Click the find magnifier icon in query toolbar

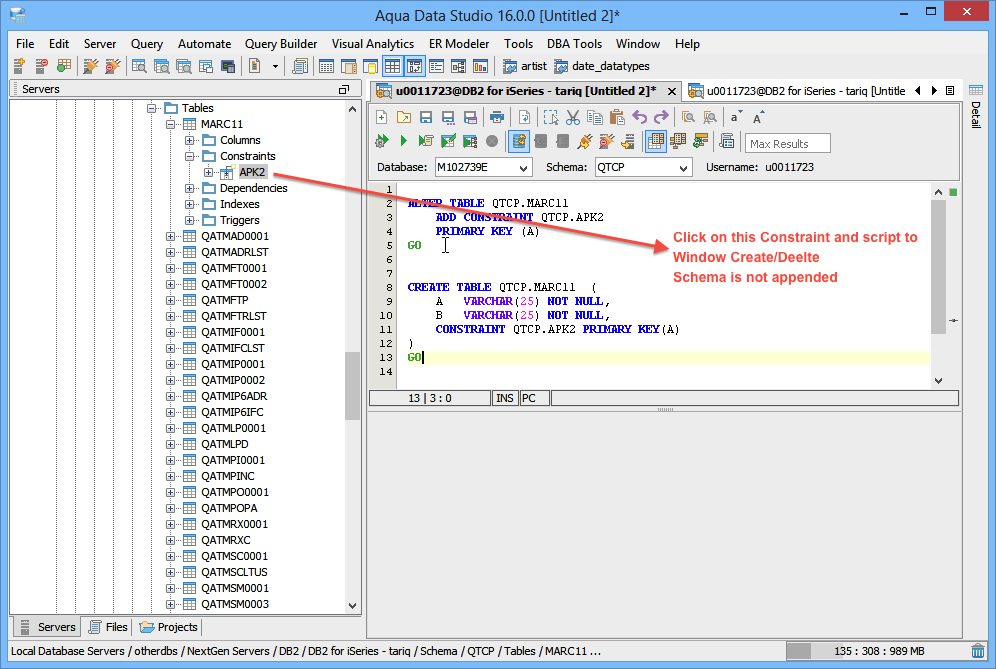pos(688,118)
